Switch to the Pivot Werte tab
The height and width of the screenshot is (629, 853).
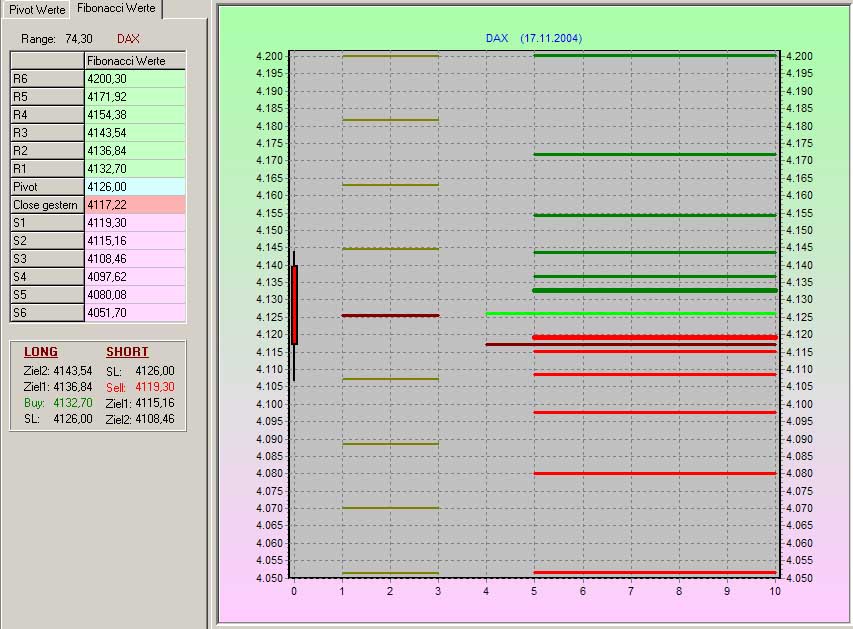tap(36, 9)
